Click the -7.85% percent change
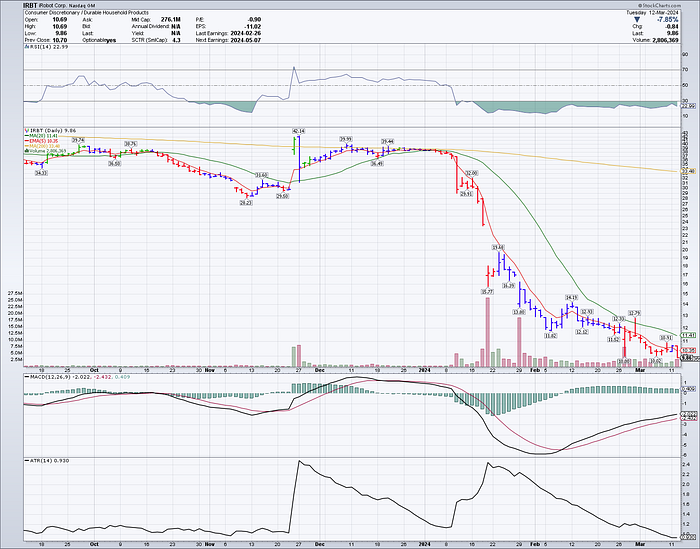This screenshot has width=700, height=549. pos(668,20)
